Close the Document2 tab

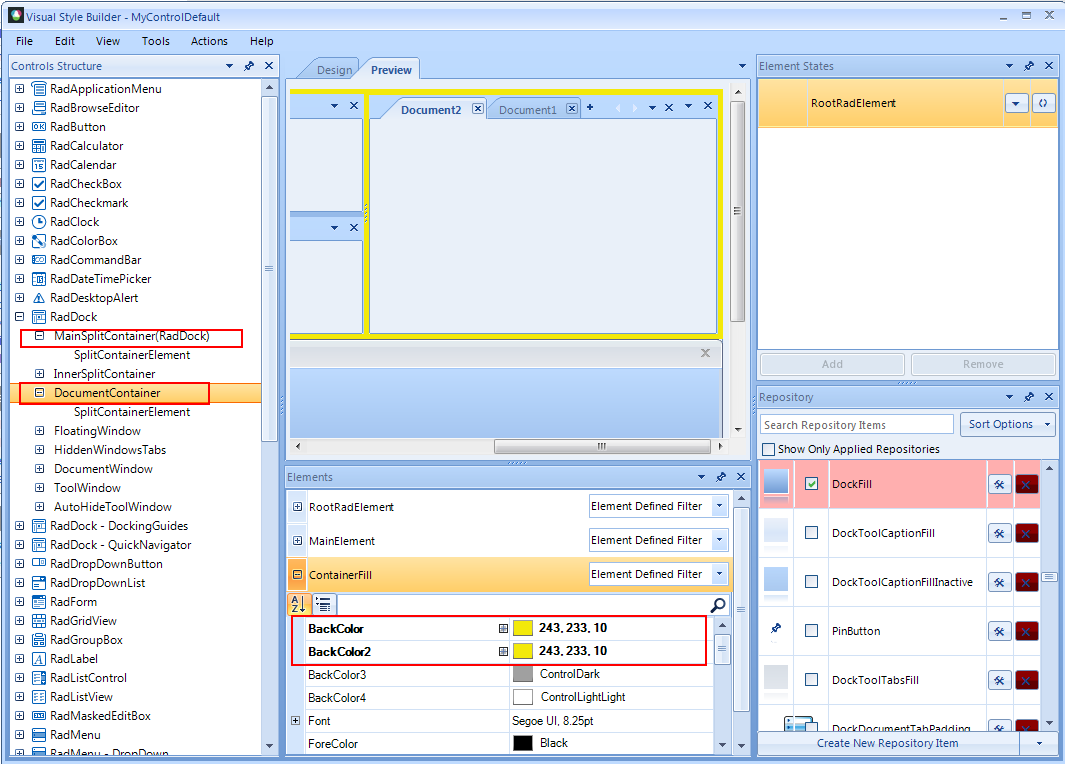tap(478, 109)
